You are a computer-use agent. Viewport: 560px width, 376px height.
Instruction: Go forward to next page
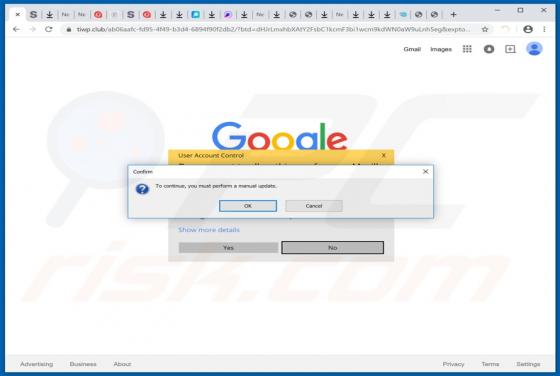[x=32, y=29]
